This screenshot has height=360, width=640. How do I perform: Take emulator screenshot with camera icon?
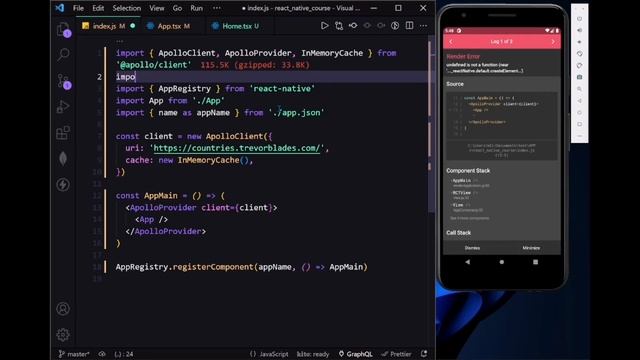[x=579, y=77]
